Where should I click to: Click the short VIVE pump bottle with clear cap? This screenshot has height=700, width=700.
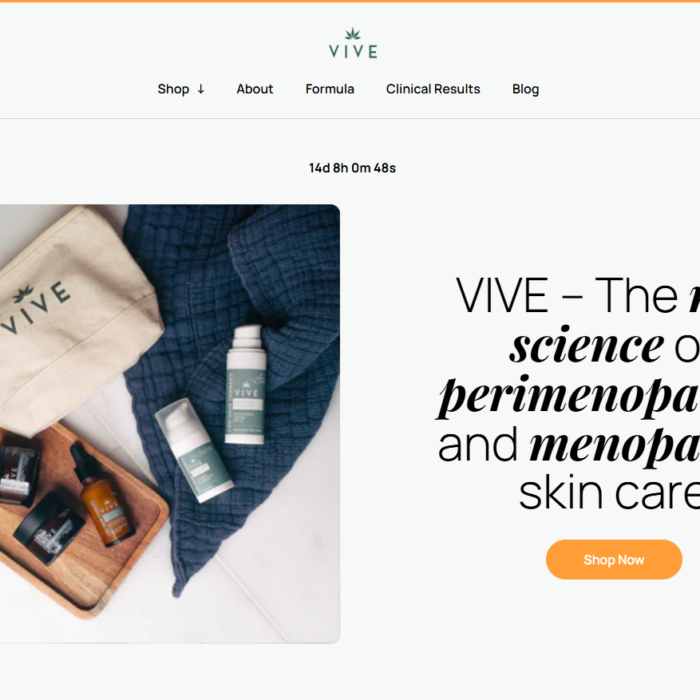(x=193, y=450)
